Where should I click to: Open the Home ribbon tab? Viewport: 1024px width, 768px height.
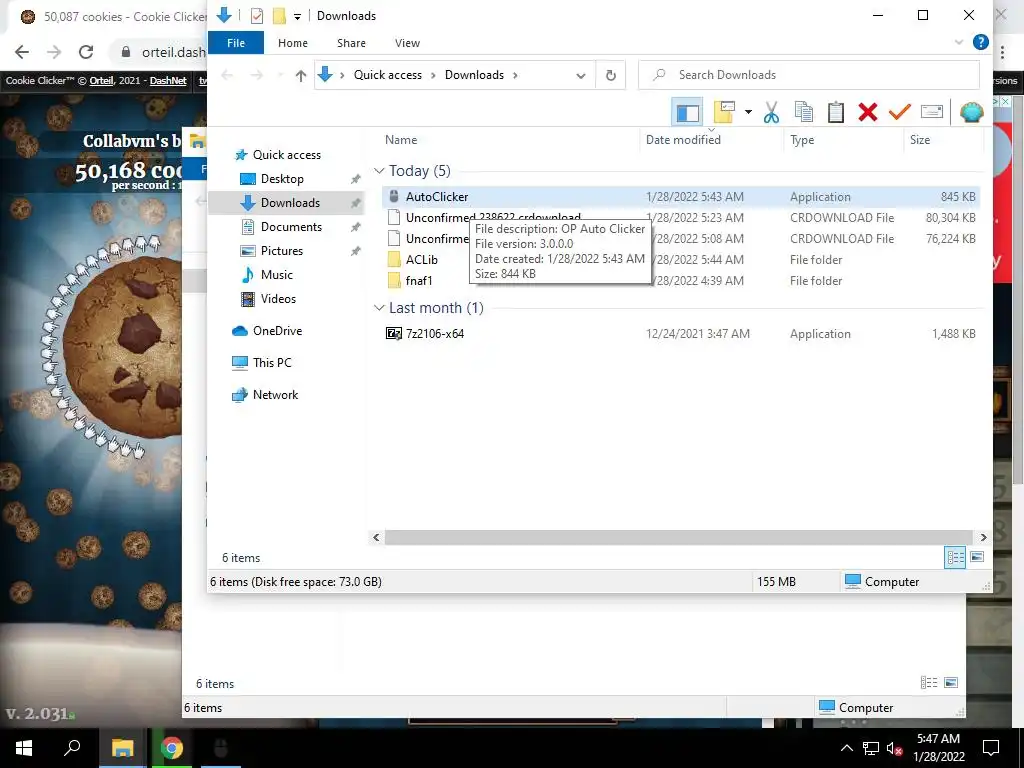pyautogui.click(x=293, y=43)
